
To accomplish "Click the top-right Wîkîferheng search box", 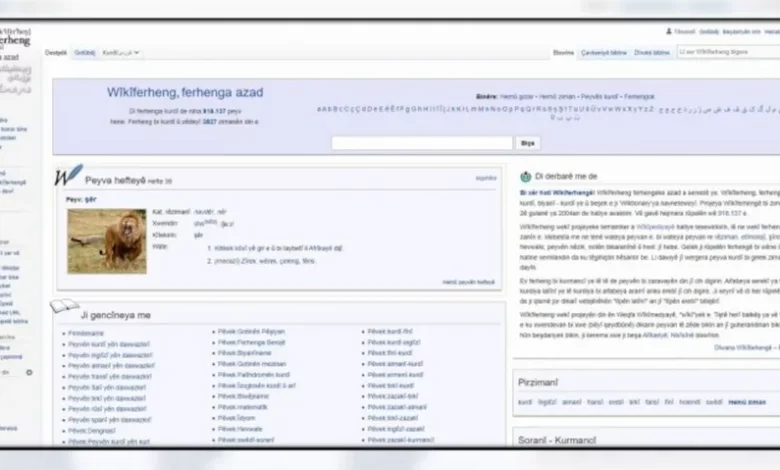I will coord(725,52).
